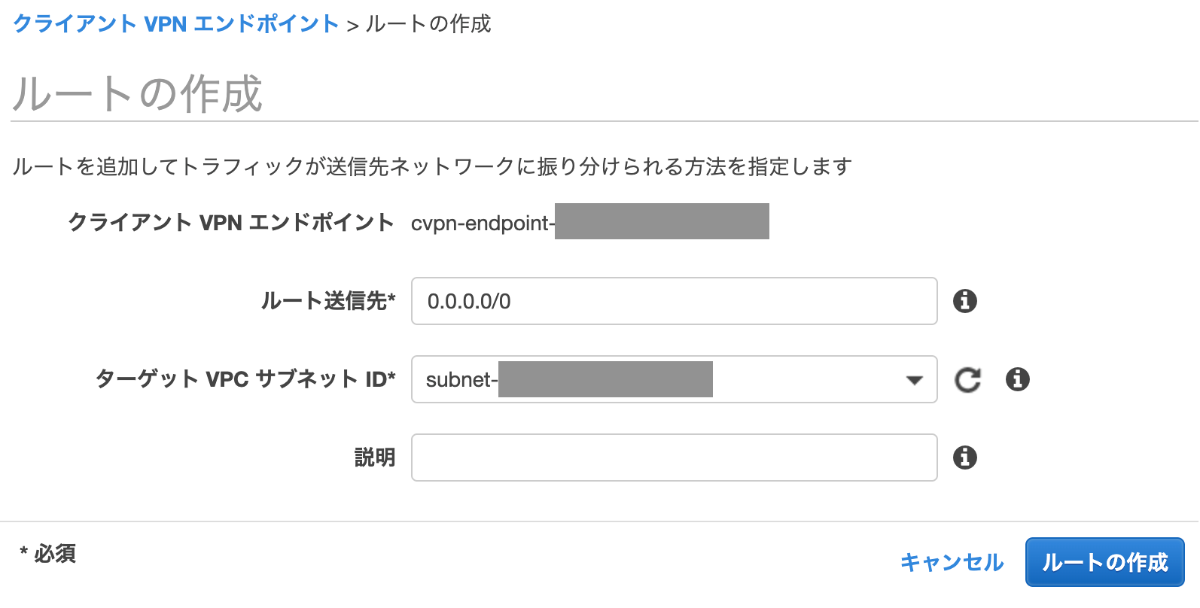1200x608 pixels.
Task: Open the target VPC subnet ID combo box
Action: point(674,379)
